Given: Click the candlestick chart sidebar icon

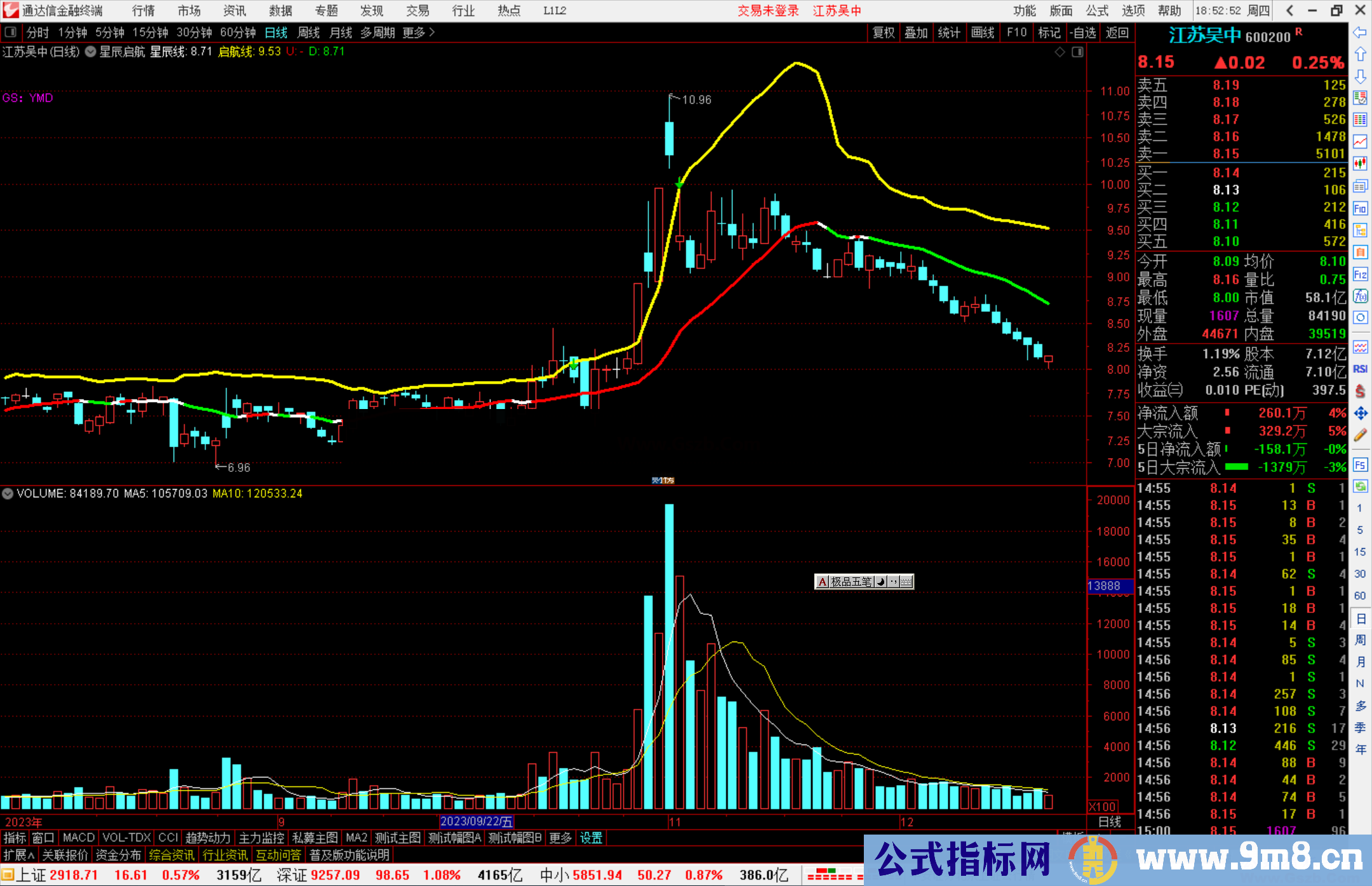Looking at the screenshot, I should (1360, 164).
